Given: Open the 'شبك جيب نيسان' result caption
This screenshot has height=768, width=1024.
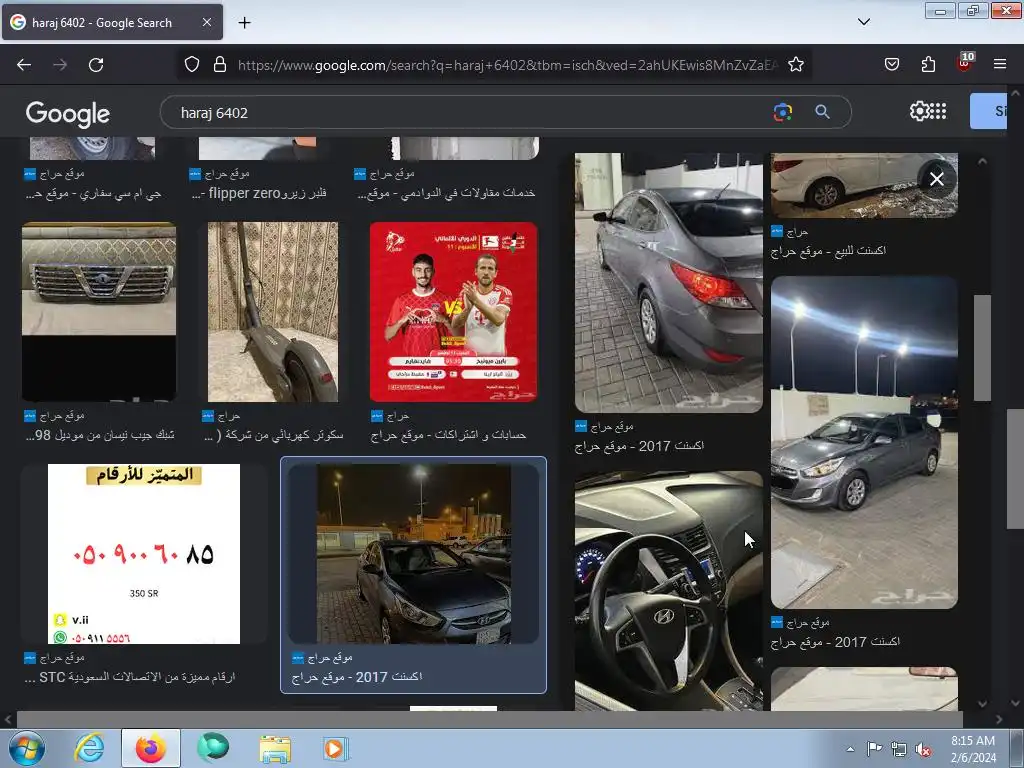Looking at the screenshot, I should click(x=100, y=435).
